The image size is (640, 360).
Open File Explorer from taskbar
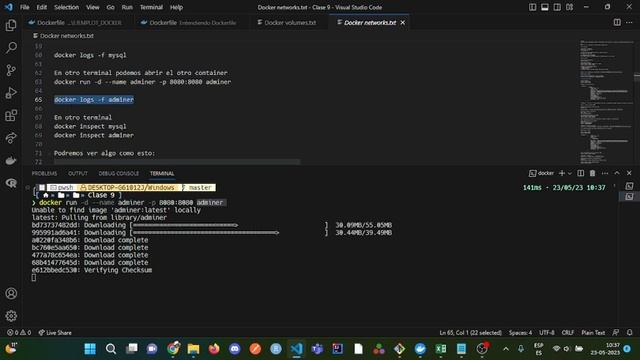(x=193, y=349)
